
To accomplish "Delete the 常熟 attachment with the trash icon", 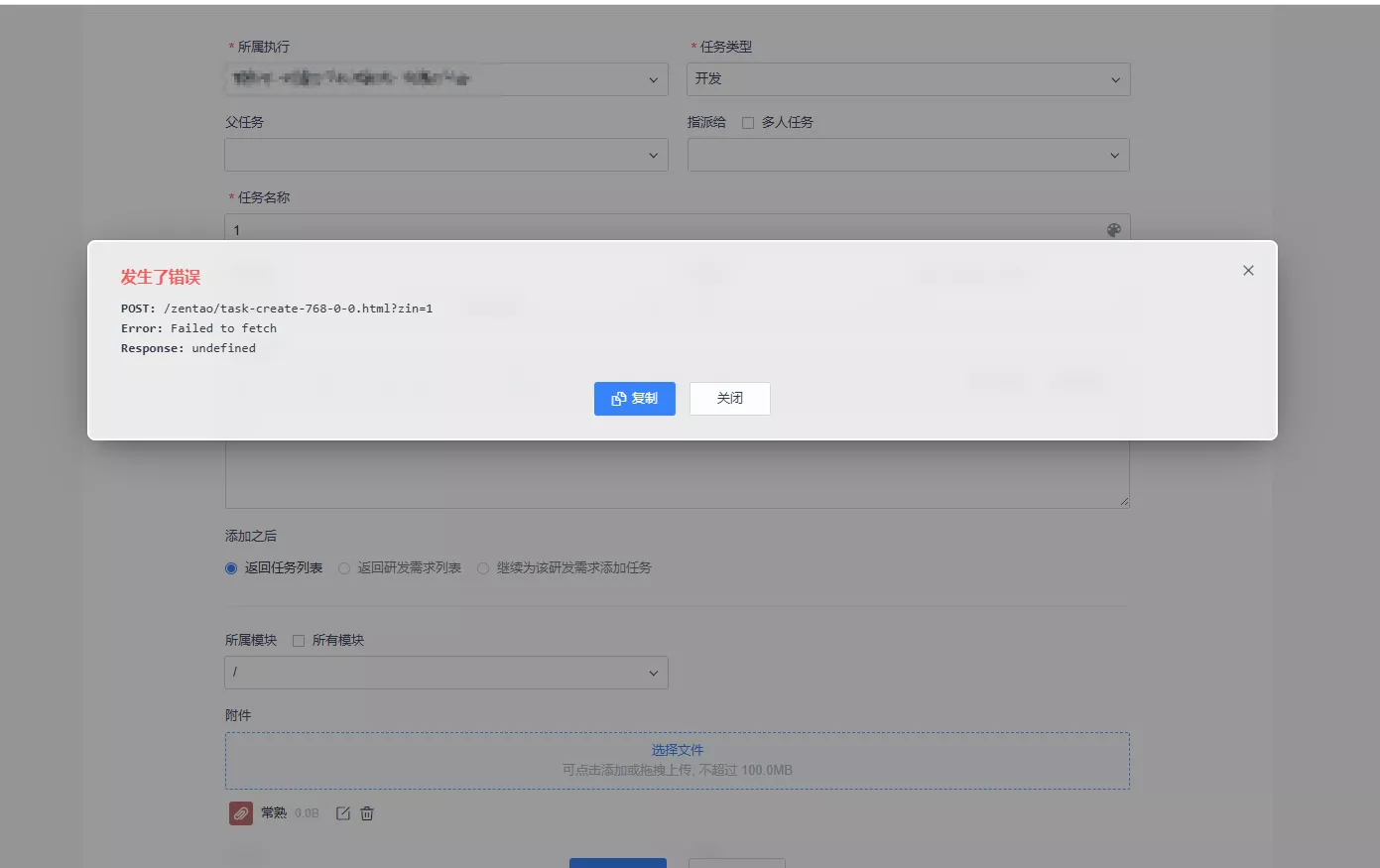I will point(367,813).
